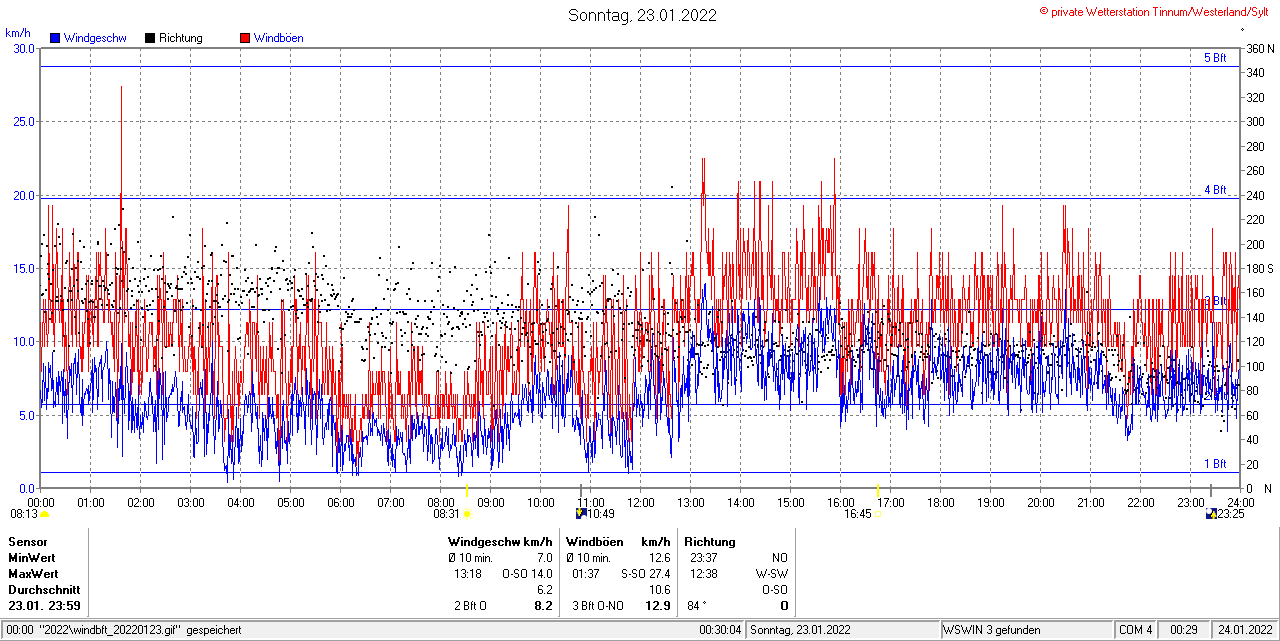Viewport: 1280px width, 641px height.
Task: Click the 25.0 value on the speed axis
Action: tap(24, 121)
